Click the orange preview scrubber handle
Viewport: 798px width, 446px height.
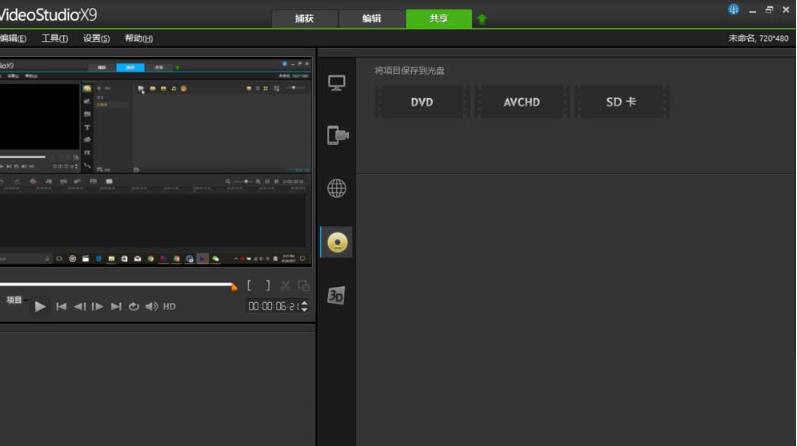click(234, 287)
